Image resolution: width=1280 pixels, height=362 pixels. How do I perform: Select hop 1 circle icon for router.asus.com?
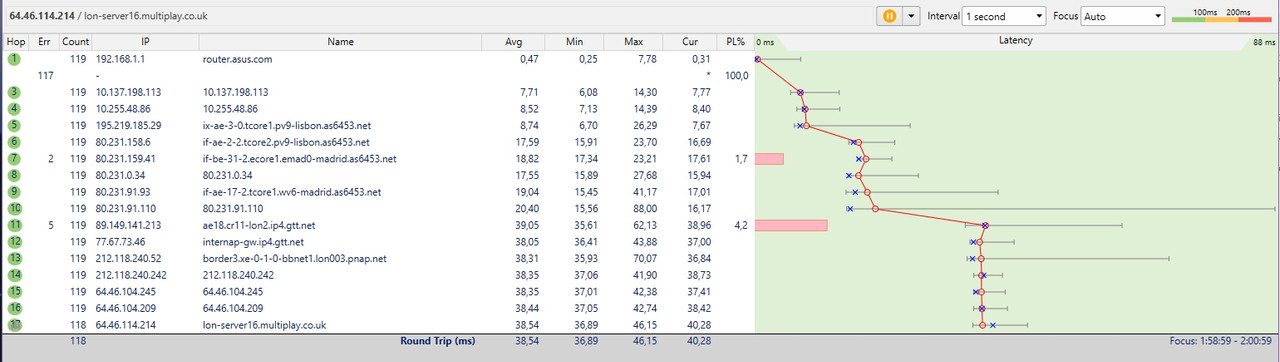(14, 59)
